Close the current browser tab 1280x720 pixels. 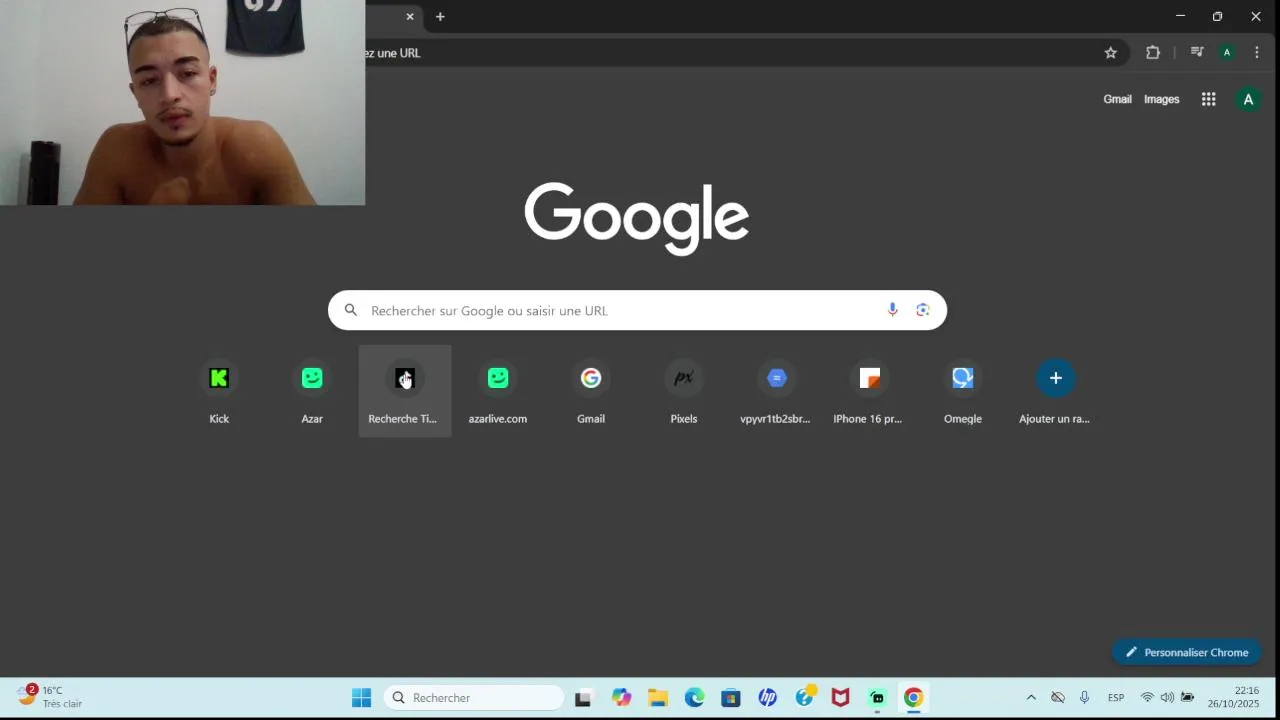(x=410, y=17)
